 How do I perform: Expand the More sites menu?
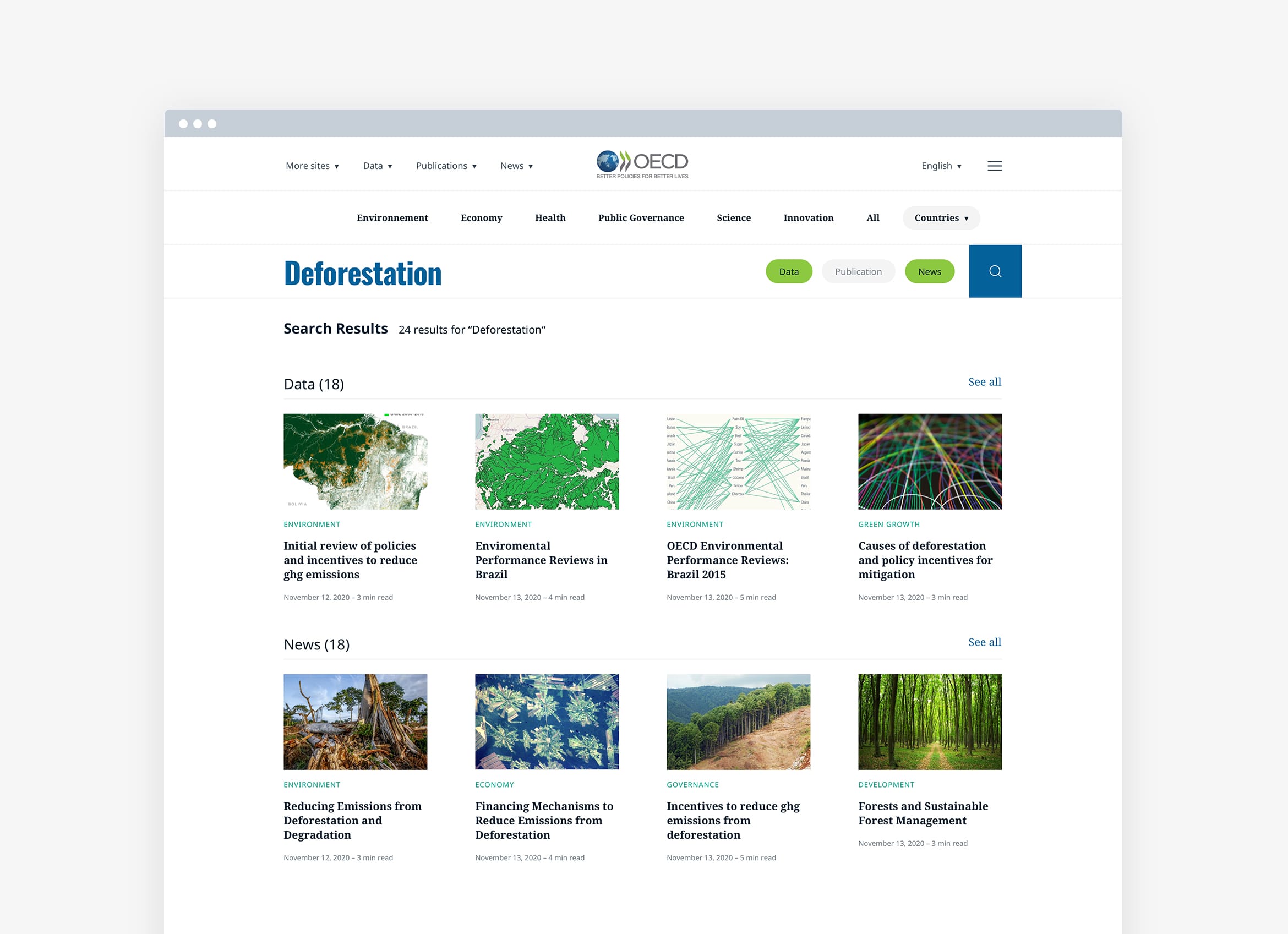tap(312, 166)
